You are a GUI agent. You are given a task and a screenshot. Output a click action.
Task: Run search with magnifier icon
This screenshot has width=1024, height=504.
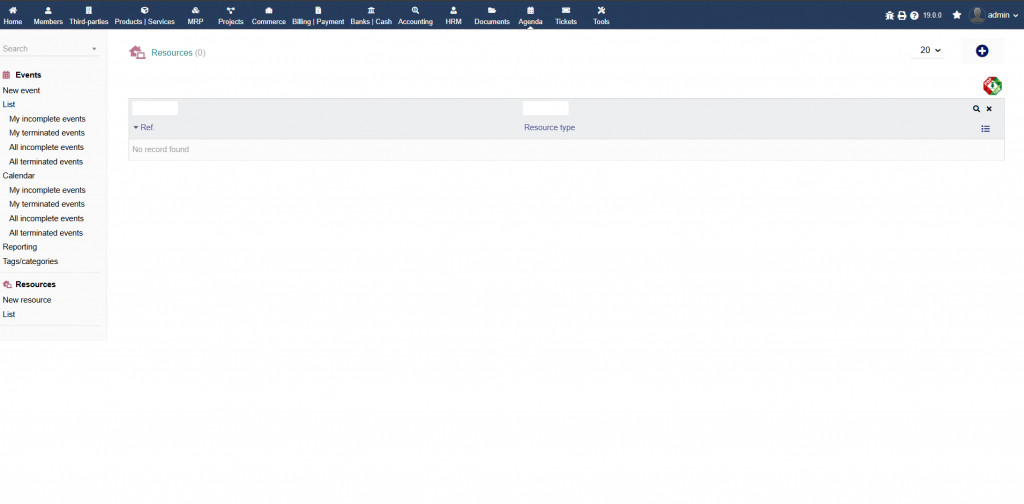[976, 109]
